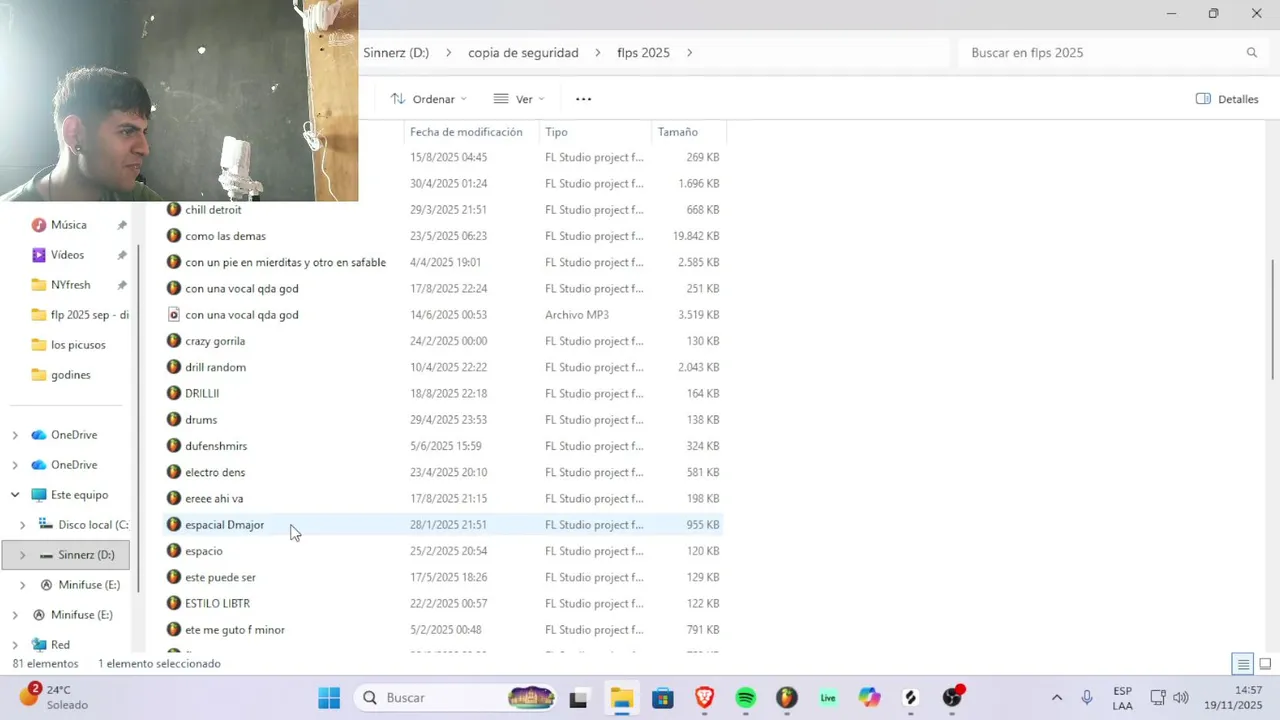Switch to details list view icon
This screenshot has width=1280, height=720.
[1243, 664]
